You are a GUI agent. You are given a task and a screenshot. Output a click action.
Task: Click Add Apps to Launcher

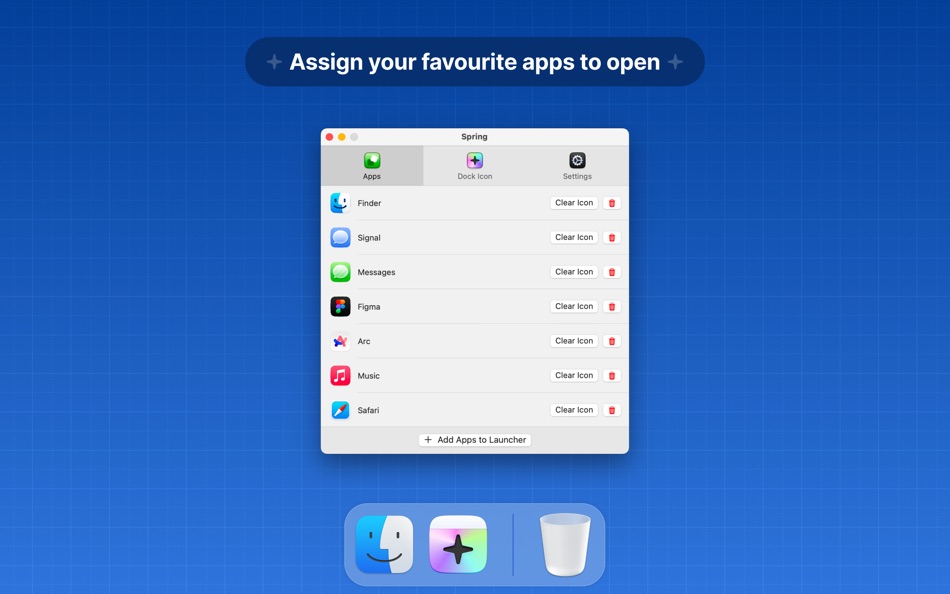point(474,440)
